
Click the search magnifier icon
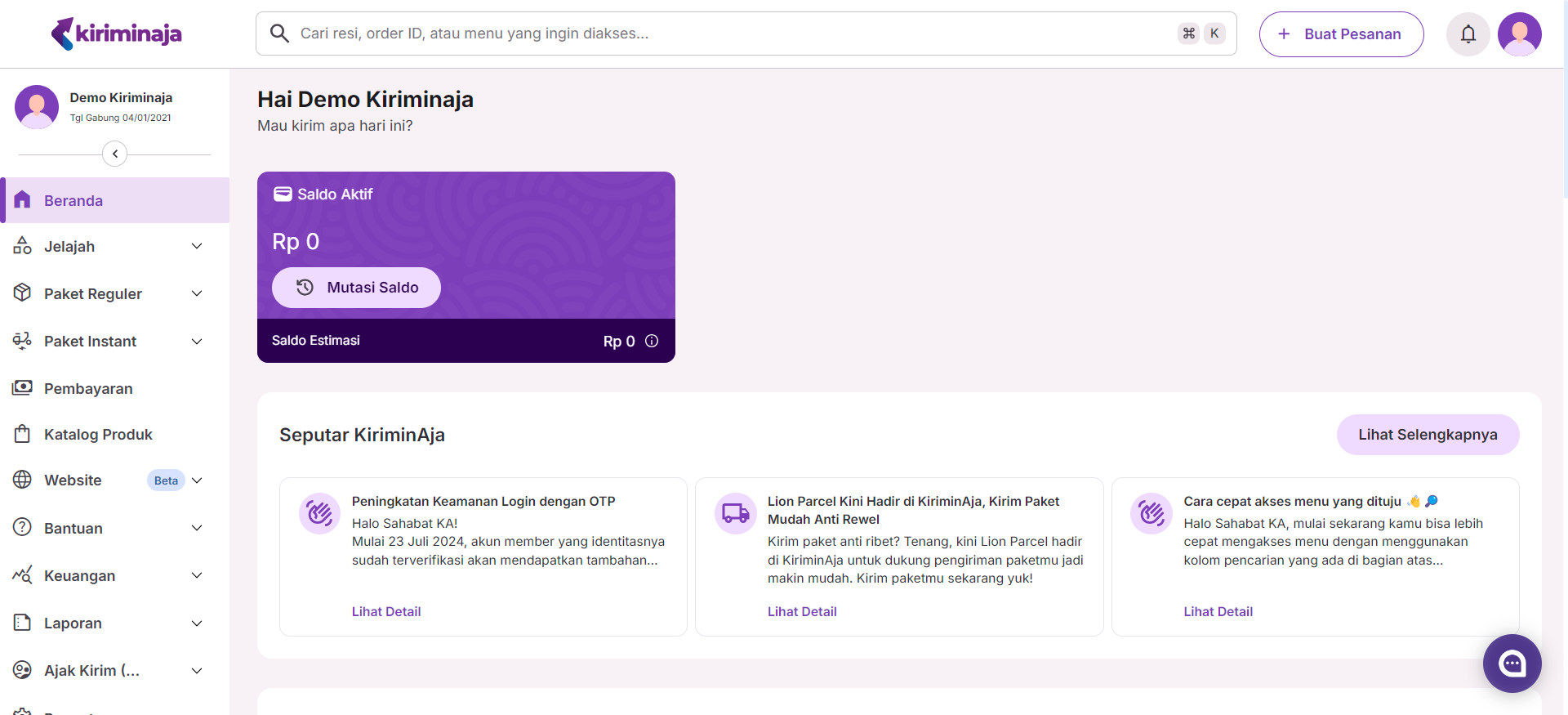(x=279, y=34)
